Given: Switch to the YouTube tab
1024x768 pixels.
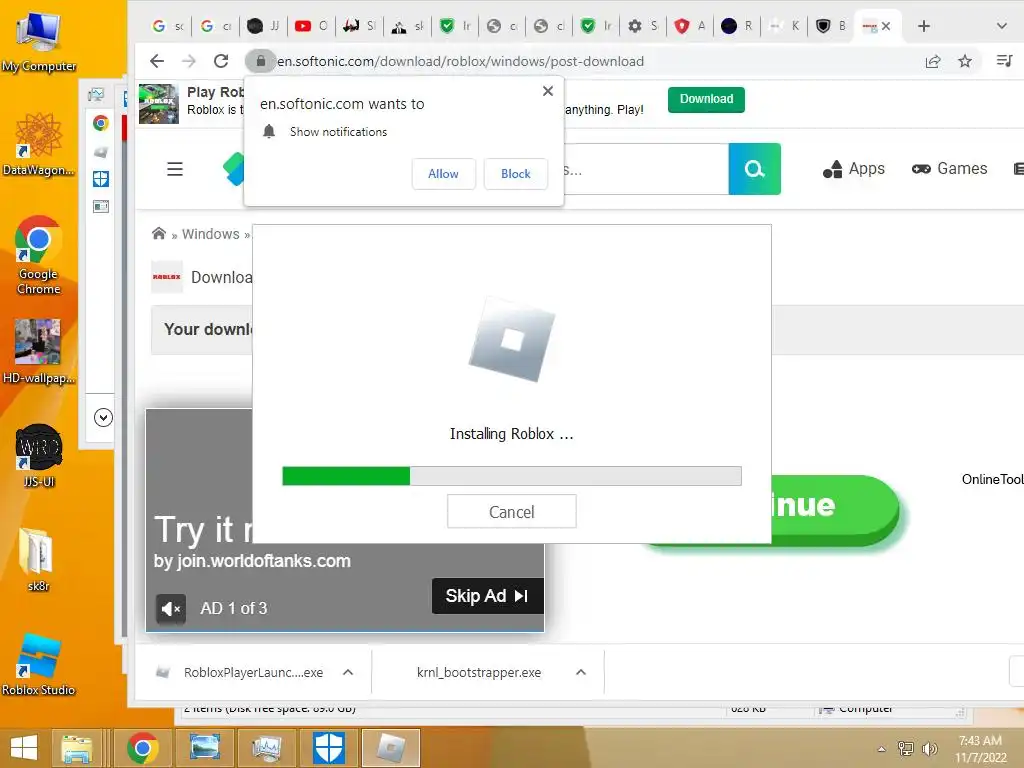Looking at the screenshot, I should pos(311,26).
